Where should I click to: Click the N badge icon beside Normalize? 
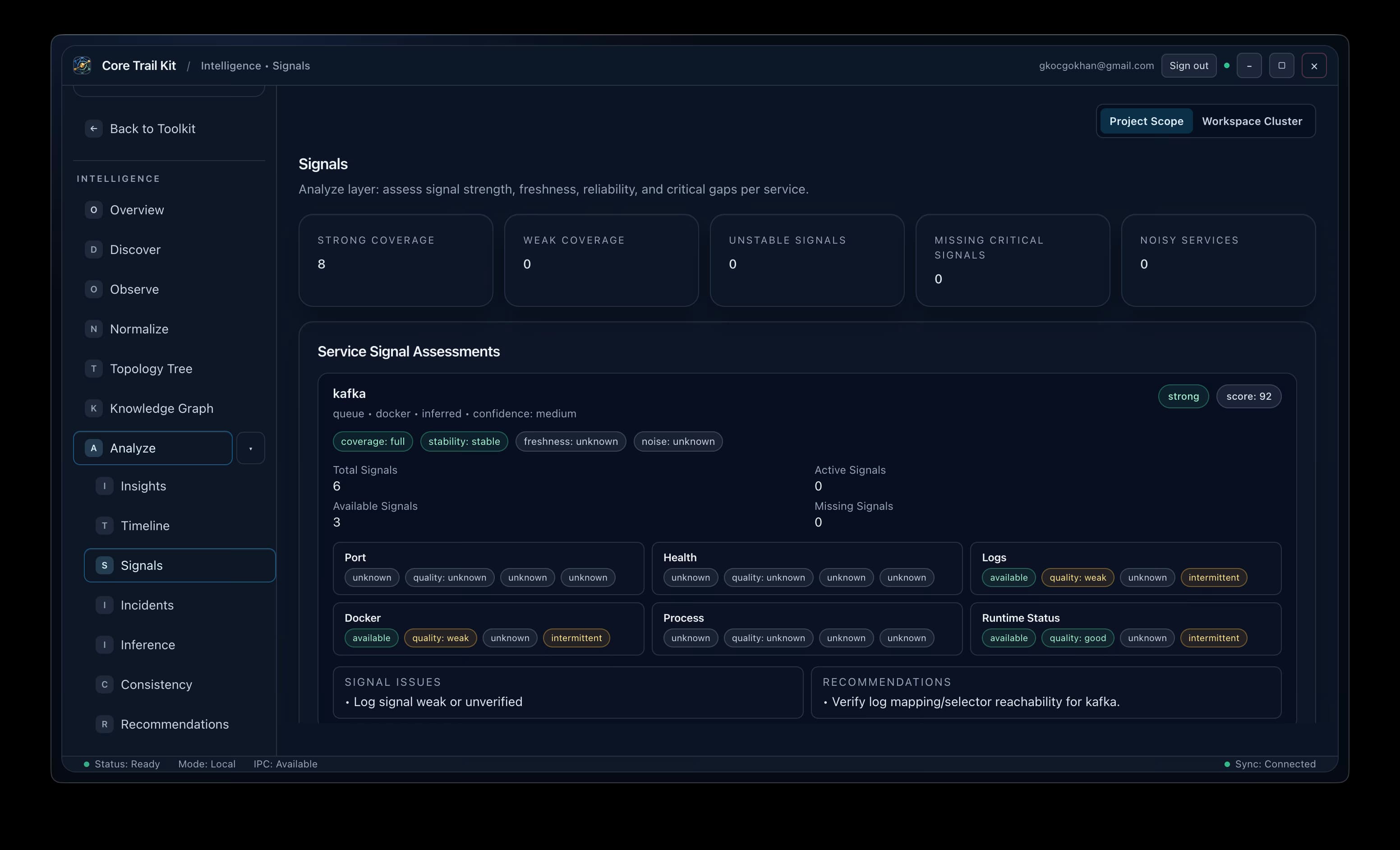pyautogui.click(x=94, y=329)
